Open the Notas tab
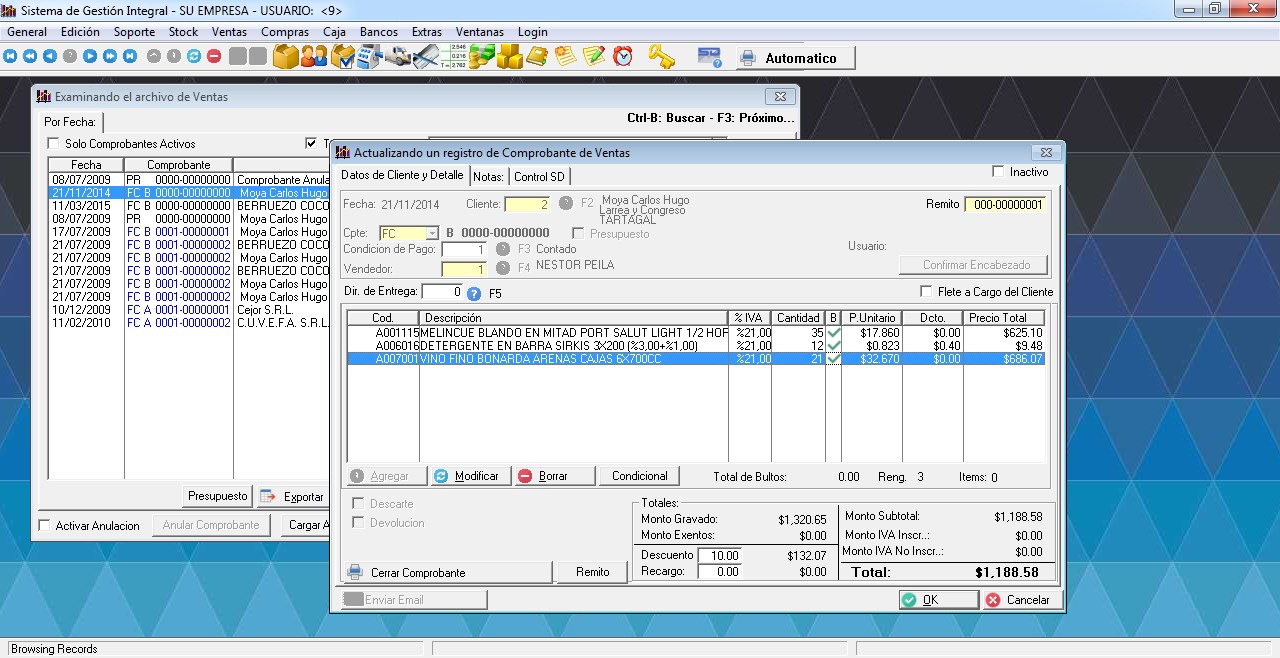Viewport: 1280px width, 658px height. pos(488,177)
